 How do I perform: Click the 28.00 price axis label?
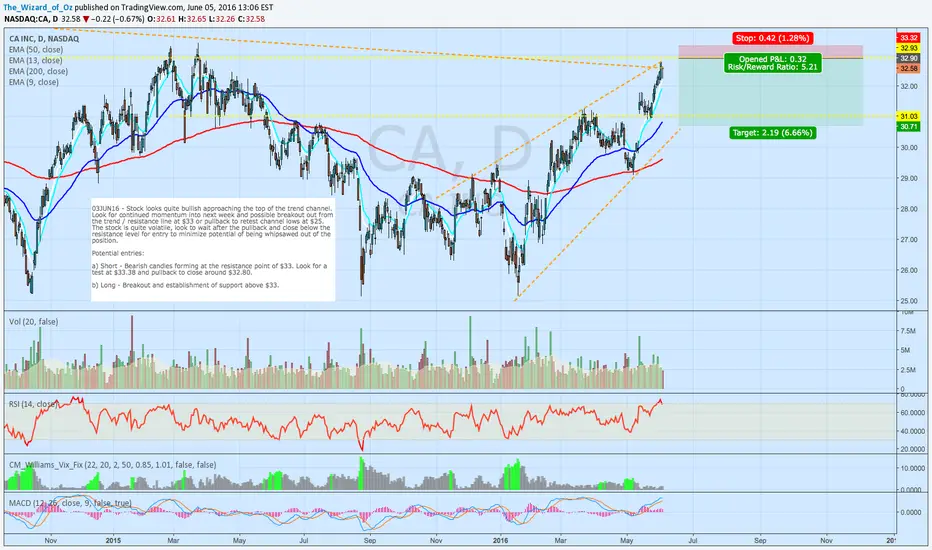click(x=908, y=209)
